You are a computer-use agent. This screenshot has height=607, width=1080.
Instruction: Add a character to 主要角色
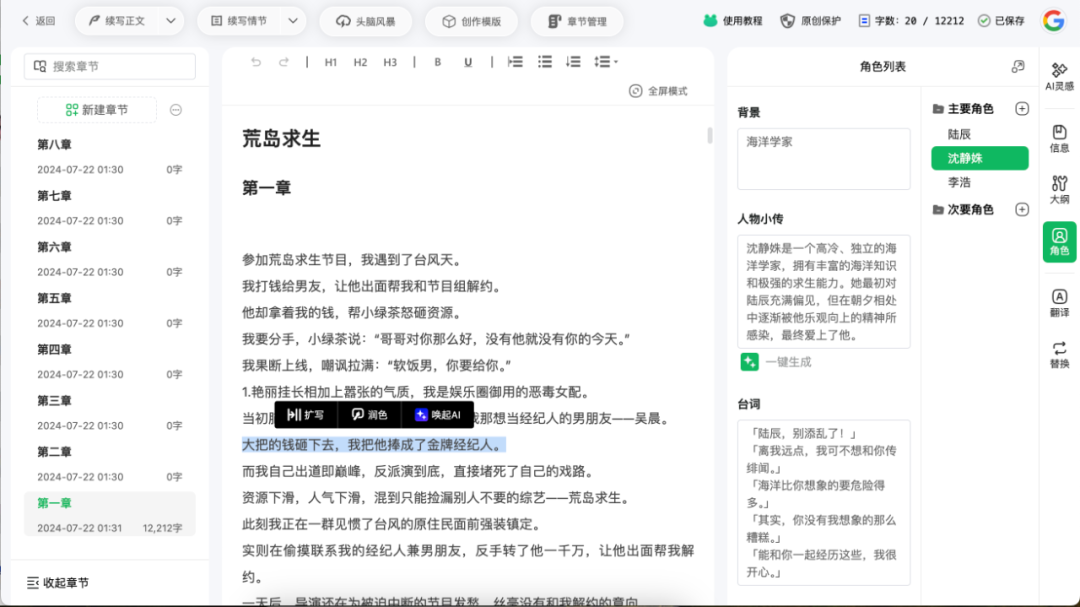[1022, 109]
